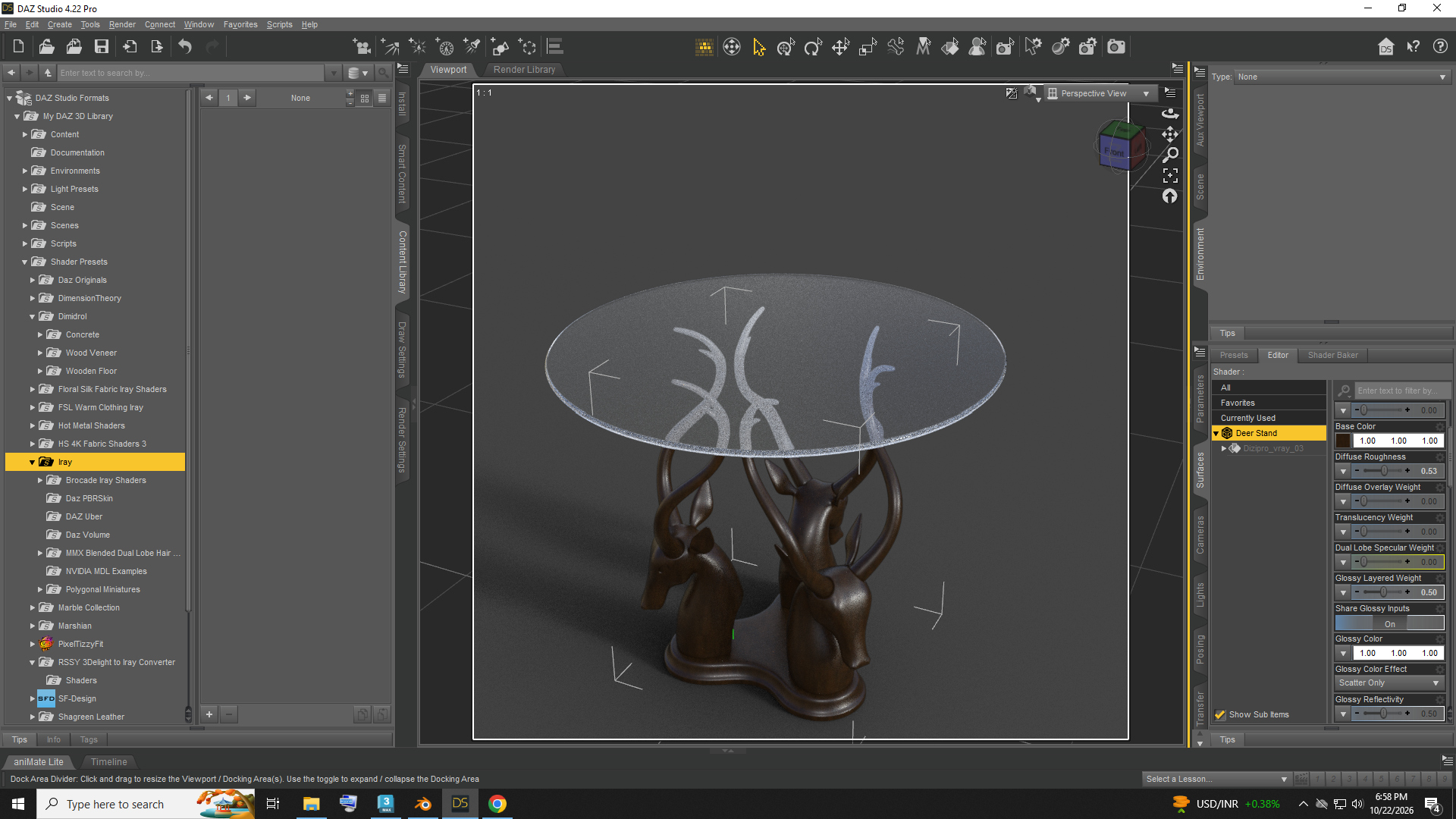The width and height of the screenshot is (1456, 819).
Task: Click the Undo arrow icon
Action: click(185, 47)
